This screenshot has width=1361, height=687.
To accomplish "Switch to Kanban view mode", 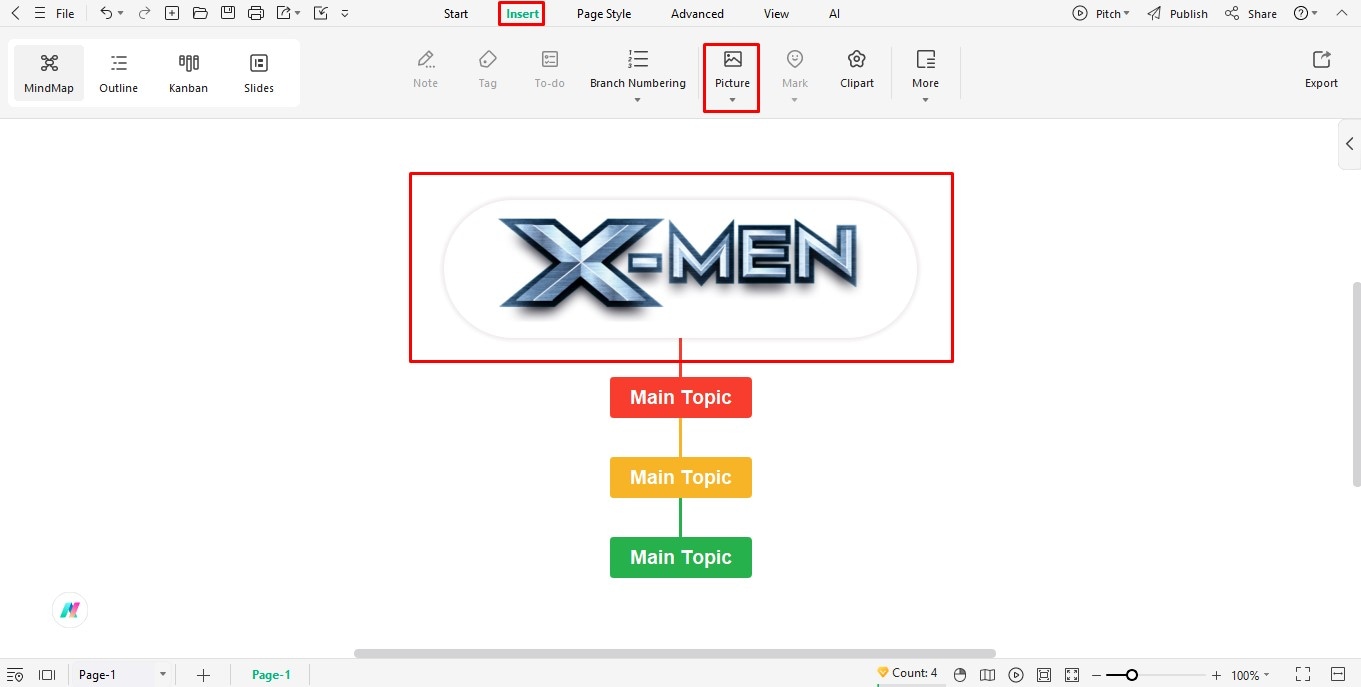I will [x=188, y=73].
